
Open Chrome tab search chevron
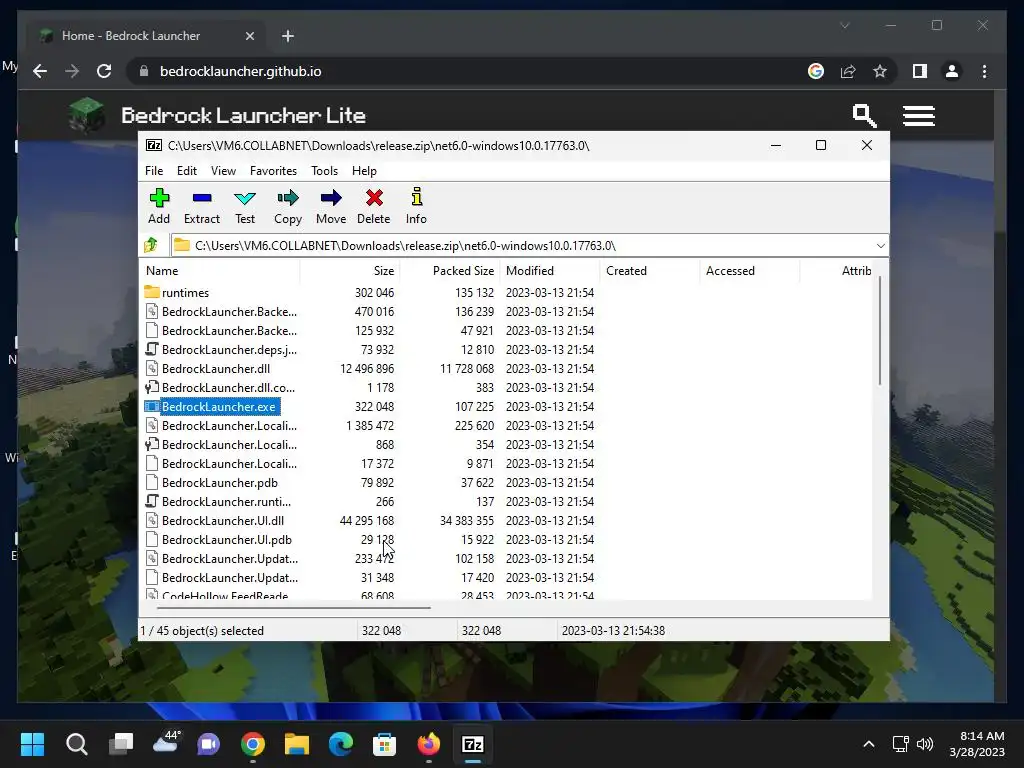point(844,25)
